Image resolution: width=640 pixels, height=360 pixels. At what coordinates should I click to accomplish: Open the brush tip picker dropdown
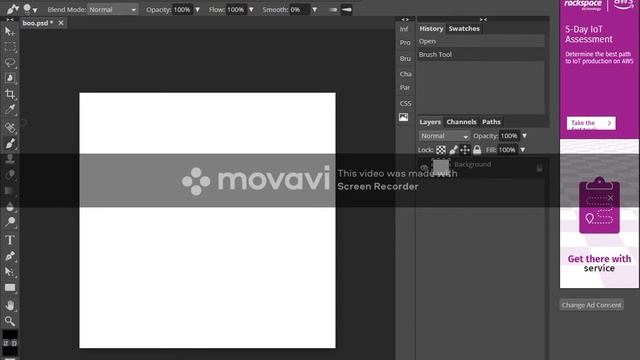pos(30,9)
